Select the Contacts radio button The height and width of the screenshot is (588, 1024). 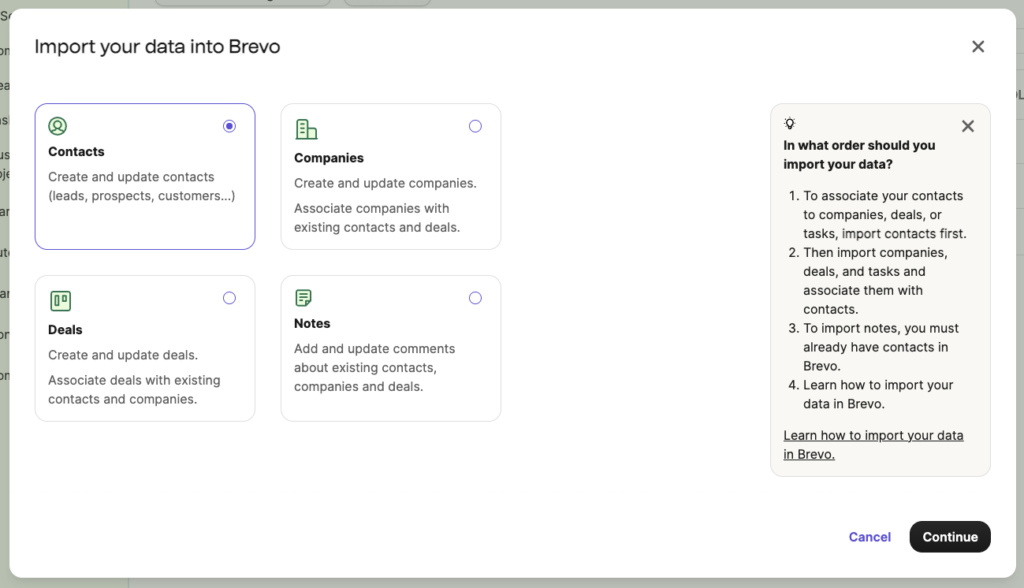(229, 126)
